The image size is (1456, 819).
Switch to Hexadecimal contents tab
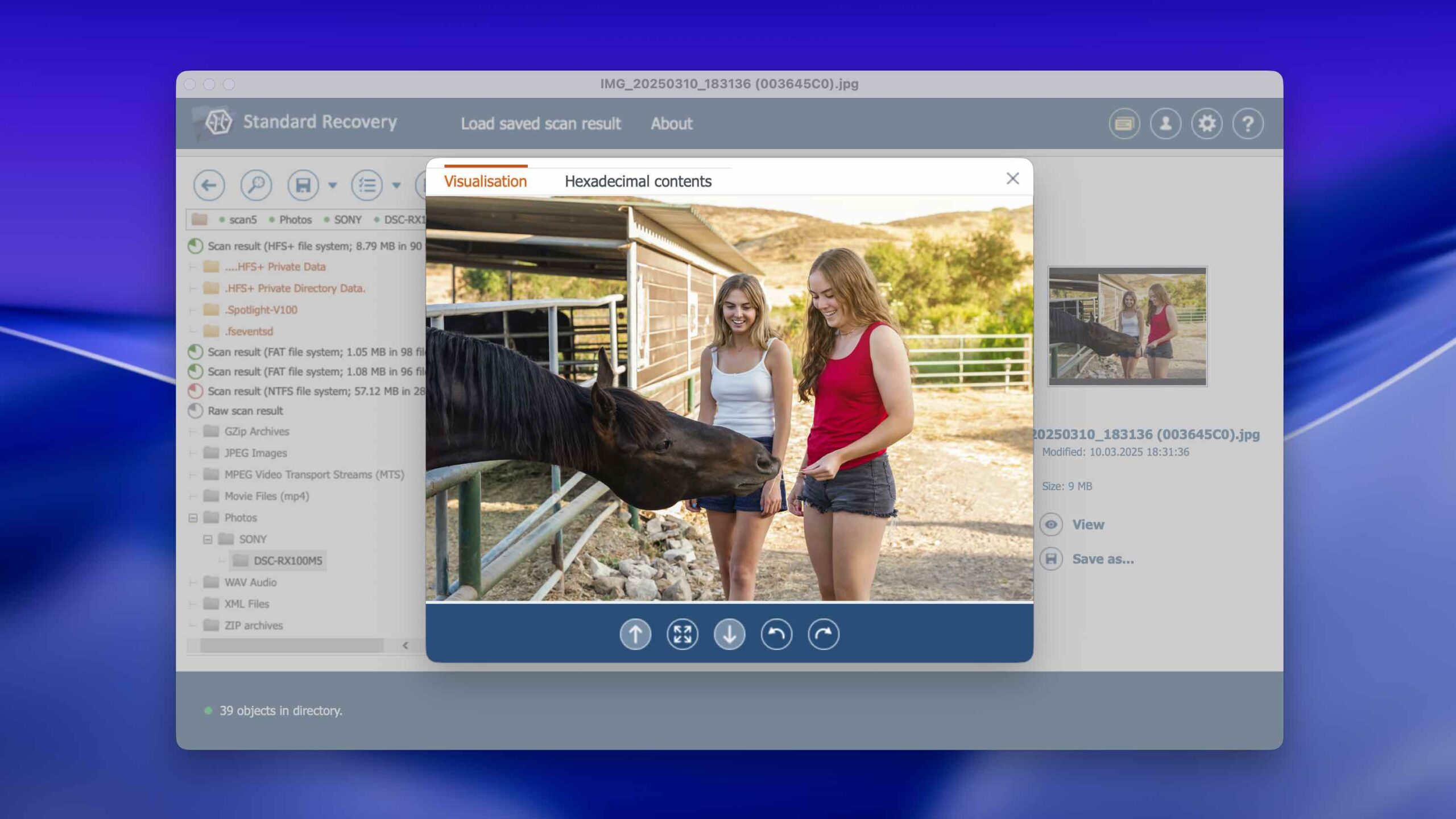[638, 181]
